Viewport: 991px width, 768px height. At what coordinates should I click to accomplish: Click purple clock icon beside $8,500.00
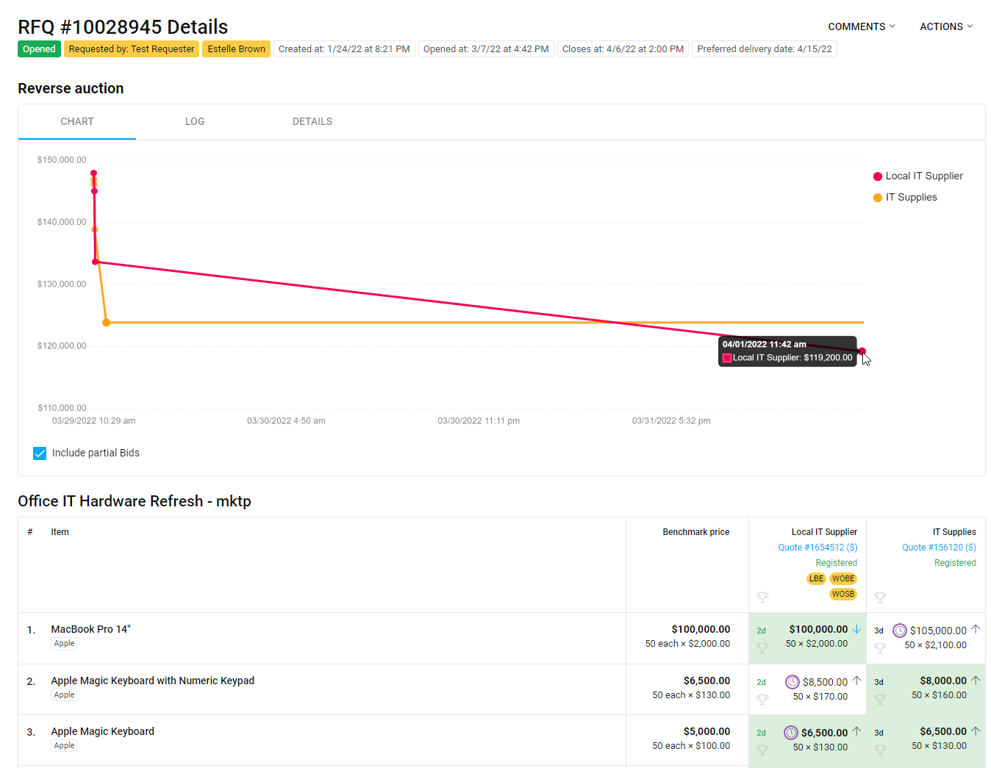pyautogui.click(x=792, y=682)
